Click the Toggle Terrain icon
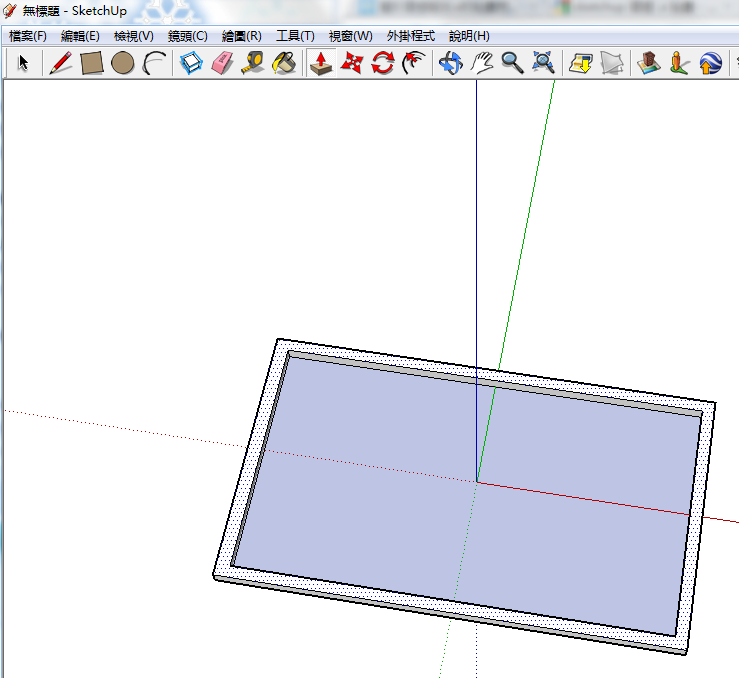This screenshot has width=739, height=678. tap(612, 63)
